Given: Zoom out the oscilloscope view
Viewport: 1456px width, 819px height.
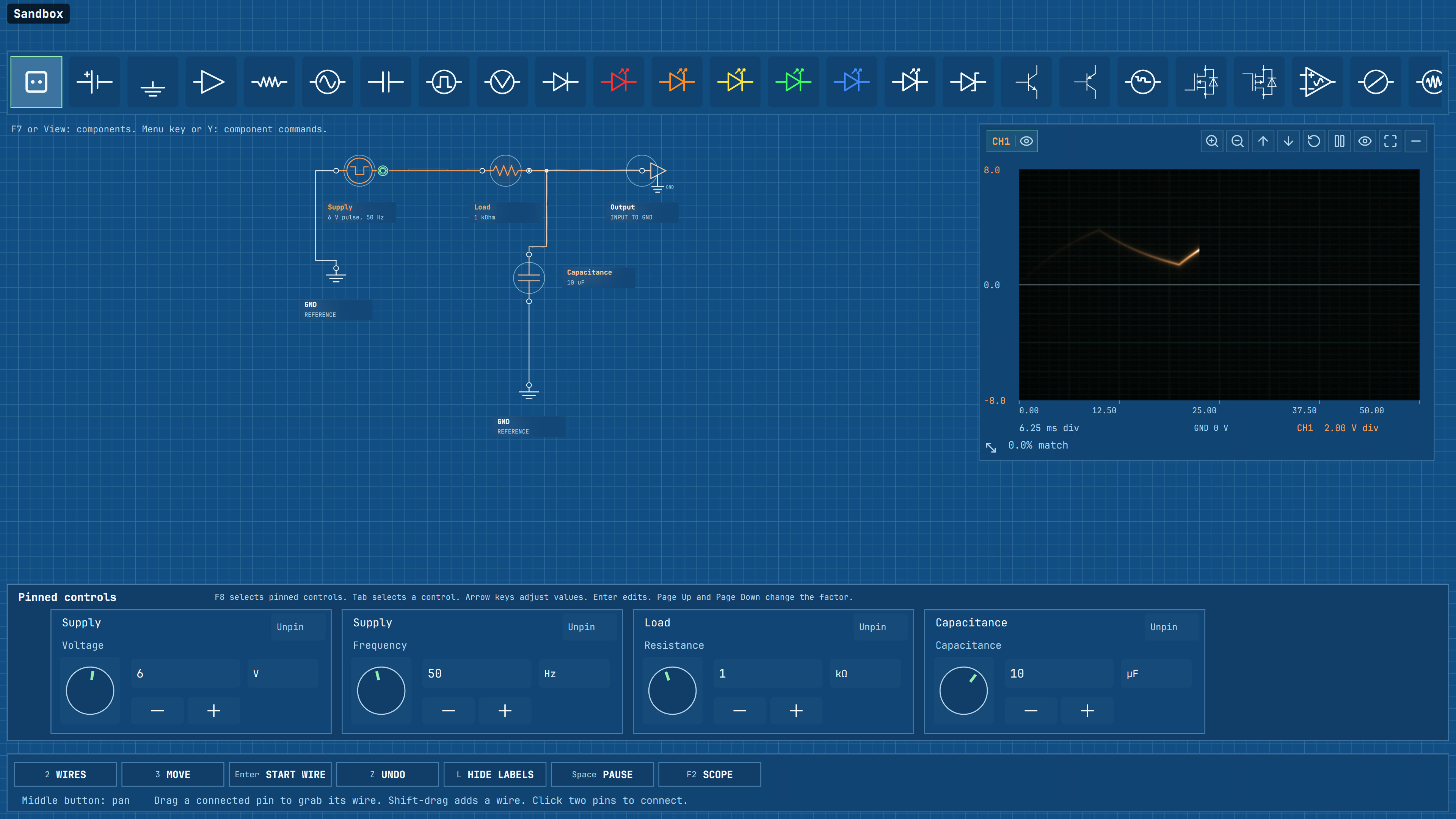Looking at the screenshot, I should point(1237,141).
